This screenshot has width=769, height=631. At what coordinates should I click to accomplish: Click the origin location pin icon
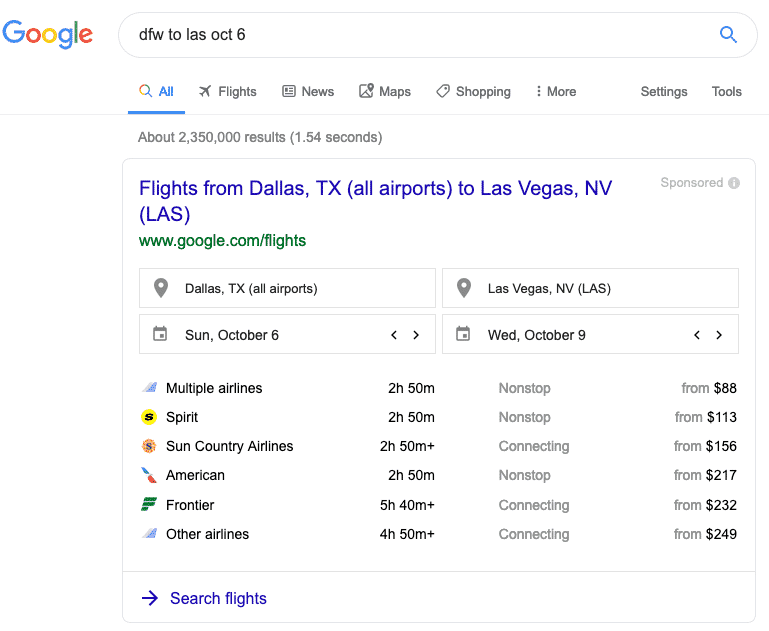click(161, 288)
